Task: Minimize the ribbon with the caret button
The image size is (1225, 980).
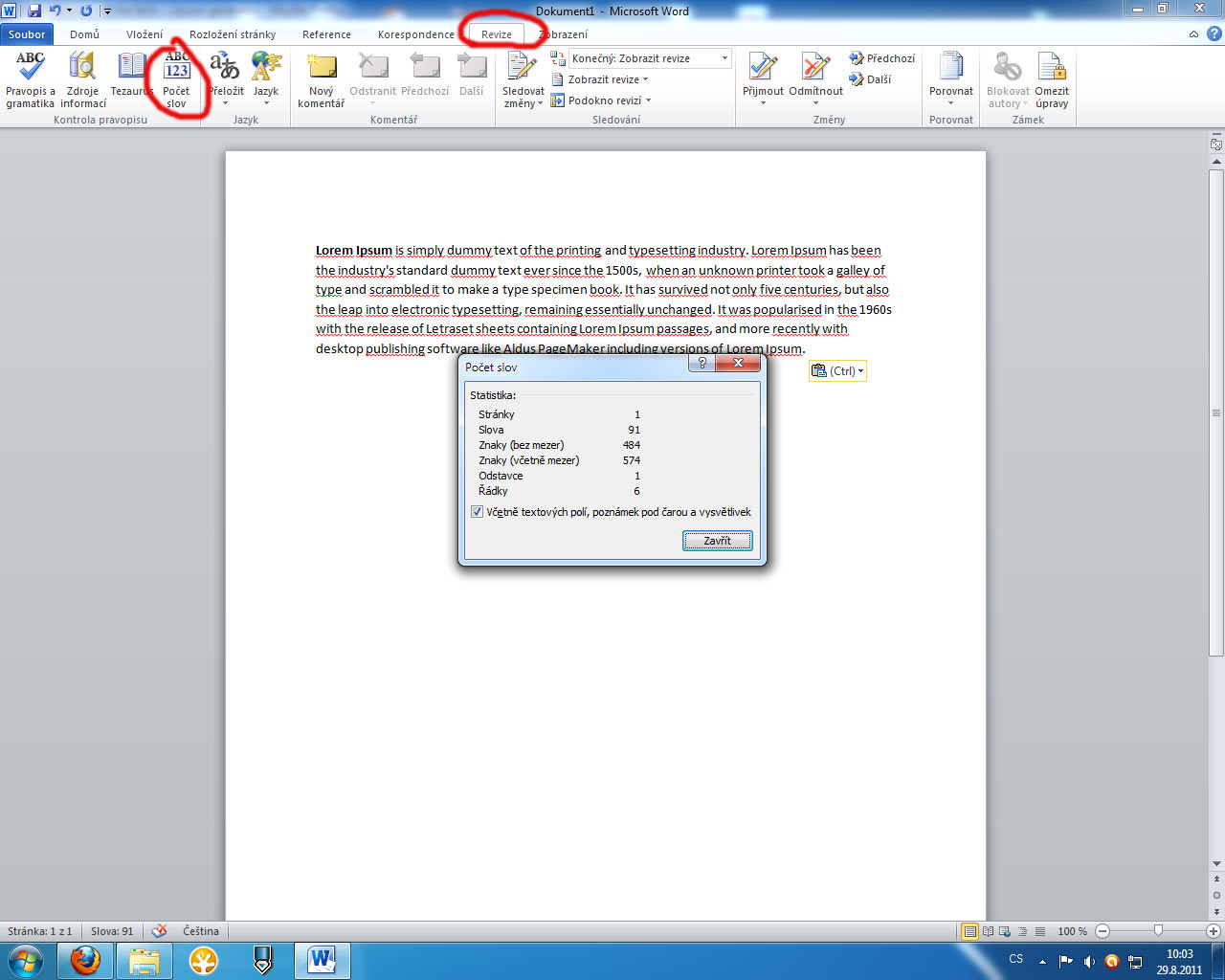Action: pos(1193,33)
